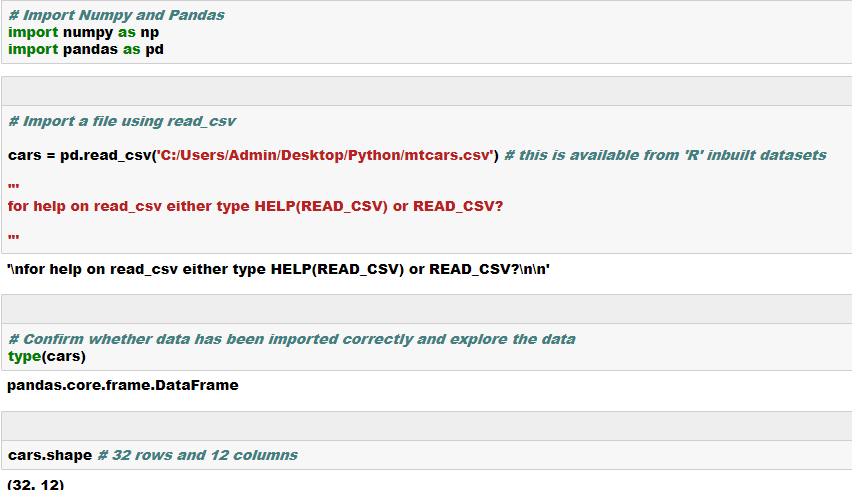Click the comment '# Import Numpy and Pandas'
Screen dimensions: 852x490
(x=116, y=15)
